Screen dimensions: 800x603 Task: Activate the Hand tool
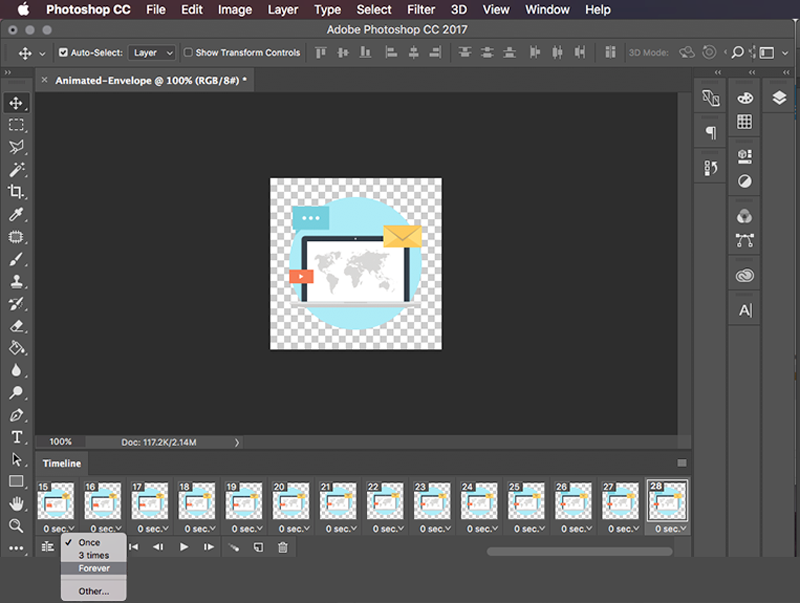point(16,504)
